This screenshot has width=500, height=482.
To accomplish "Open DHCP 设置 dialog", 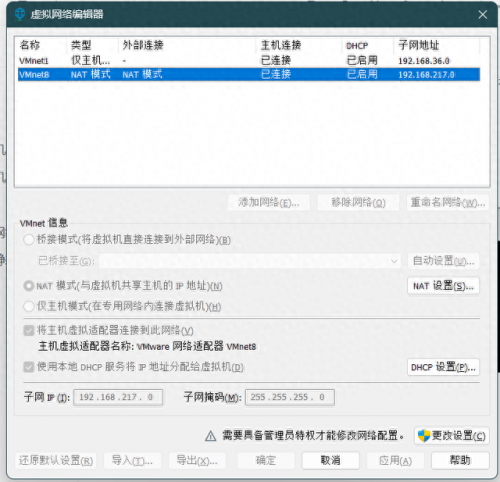I will (443, 367).
